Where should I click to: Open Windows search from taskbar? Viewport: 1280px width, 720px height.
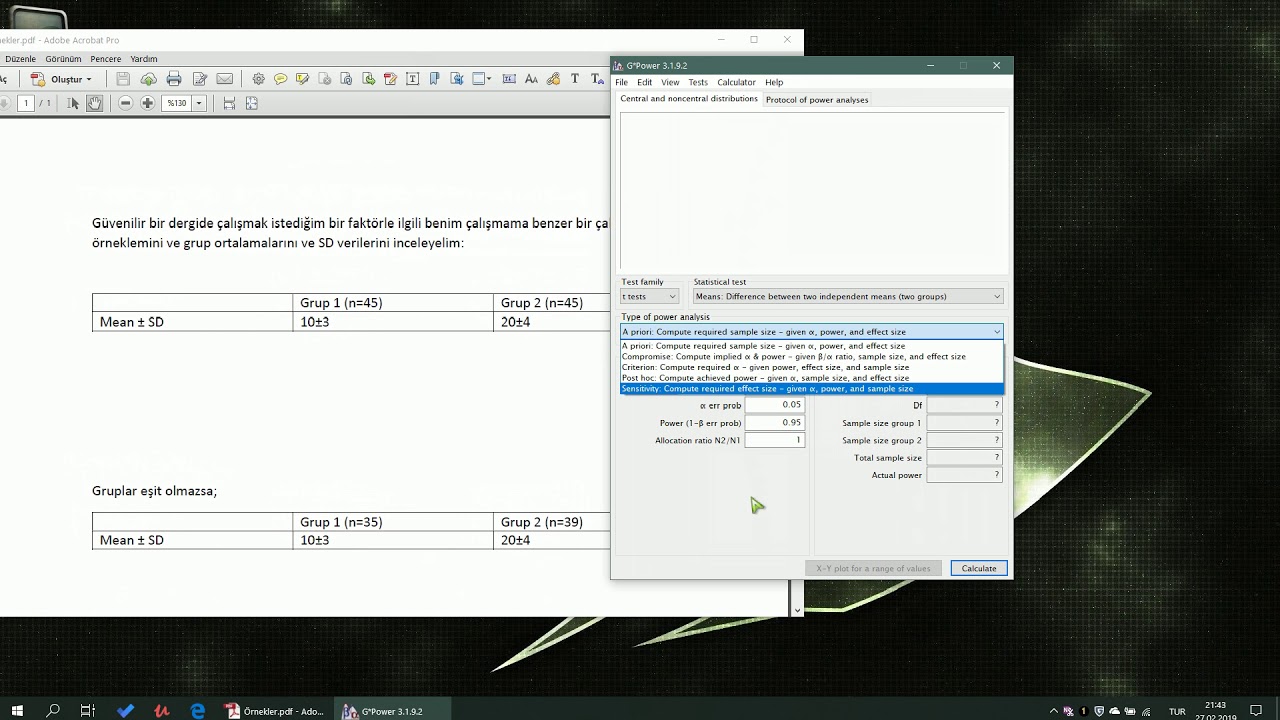(x=54, y=711)
